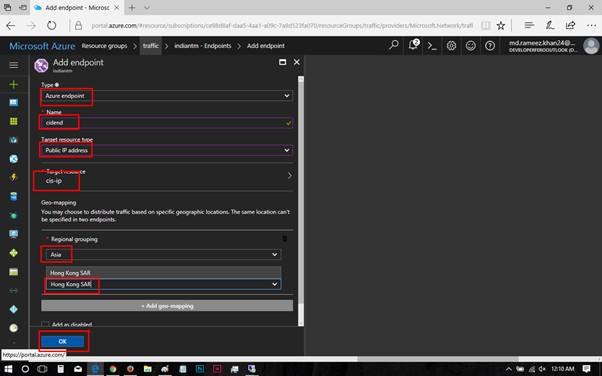Open Edge settings and more menu

pyautogui.click(x=591, y=25)
